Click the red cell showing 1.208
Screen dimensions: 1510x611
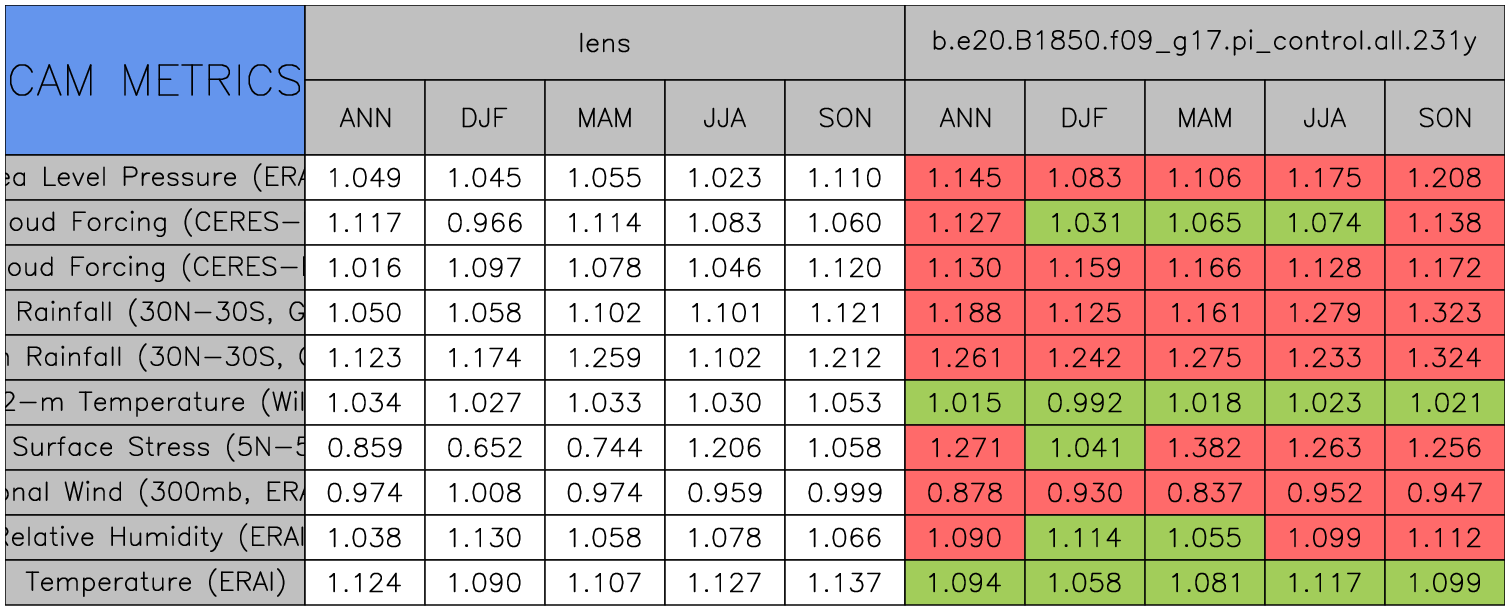pos(1445,178)
